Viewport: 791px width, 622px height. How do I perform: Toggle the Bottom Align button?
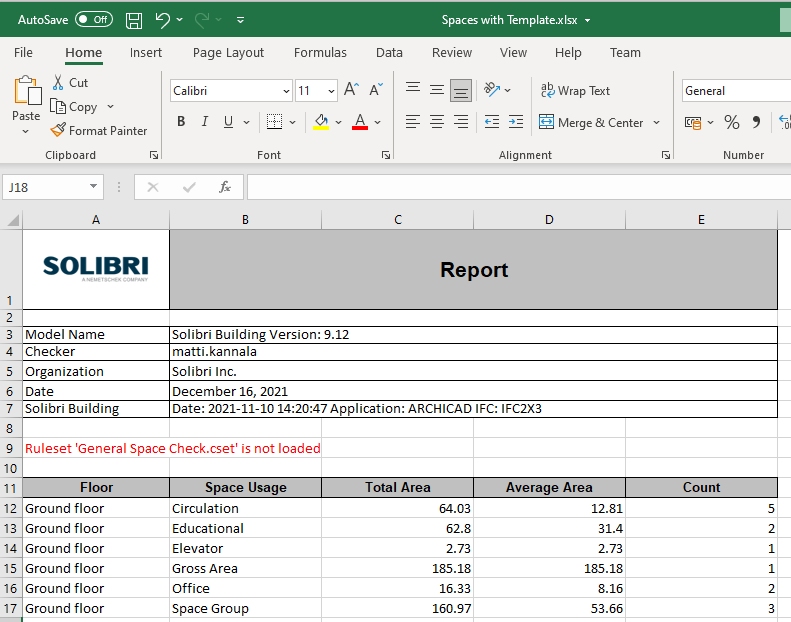(x=461, y=90)
